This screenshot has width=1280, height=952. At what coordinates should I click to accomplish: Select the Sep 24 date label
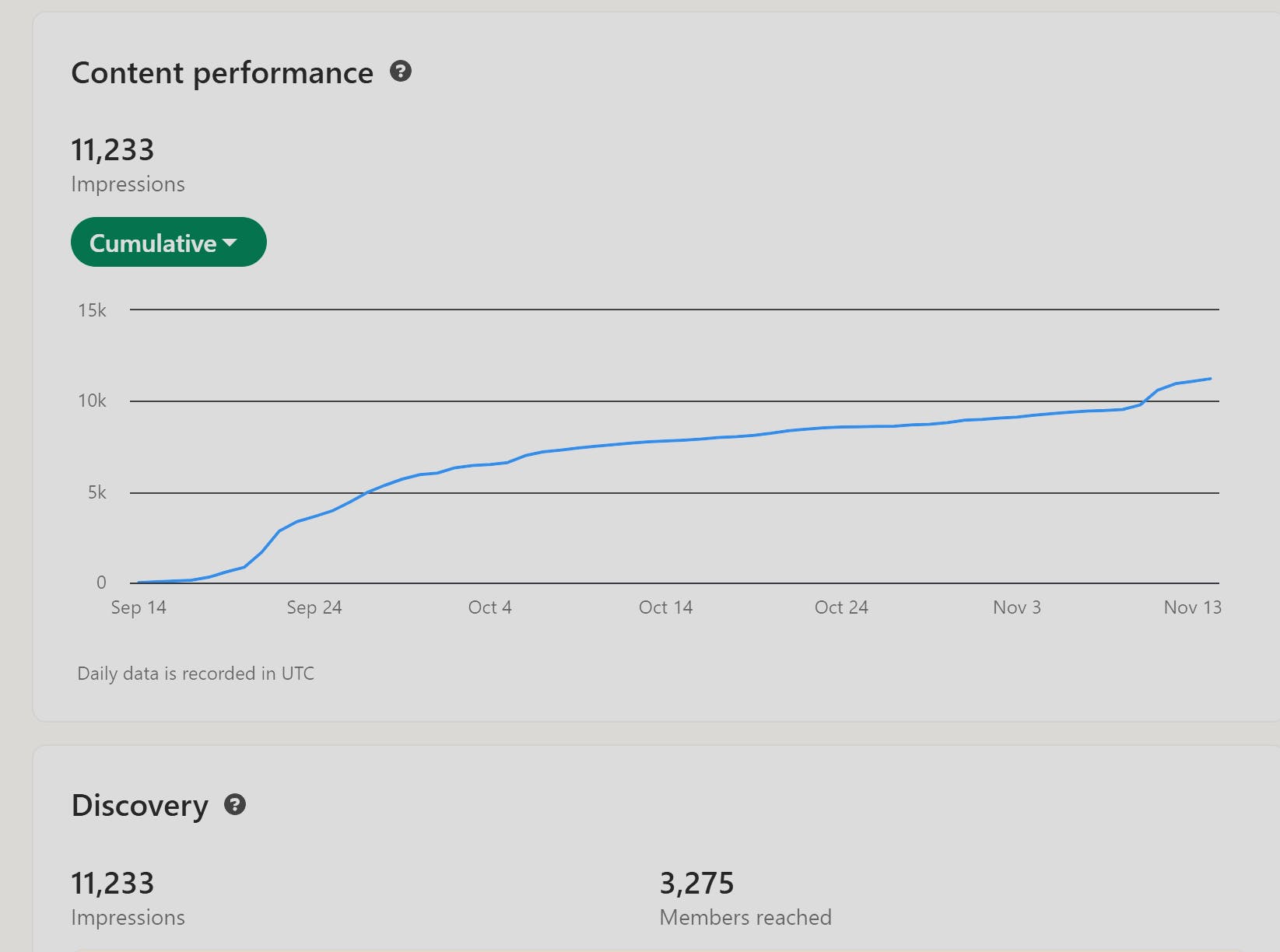(x=314, y=607)
